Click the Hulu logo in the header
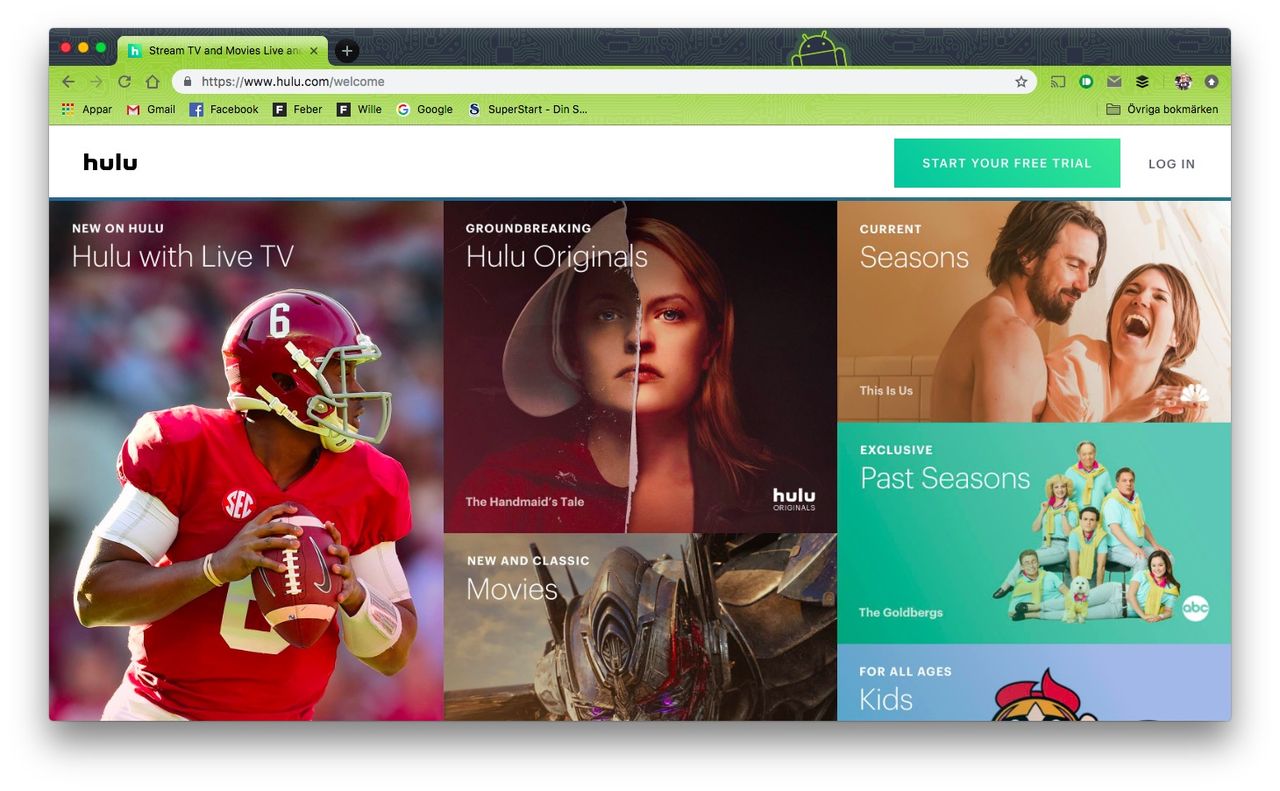1280x791 pixels. (110, 162)
